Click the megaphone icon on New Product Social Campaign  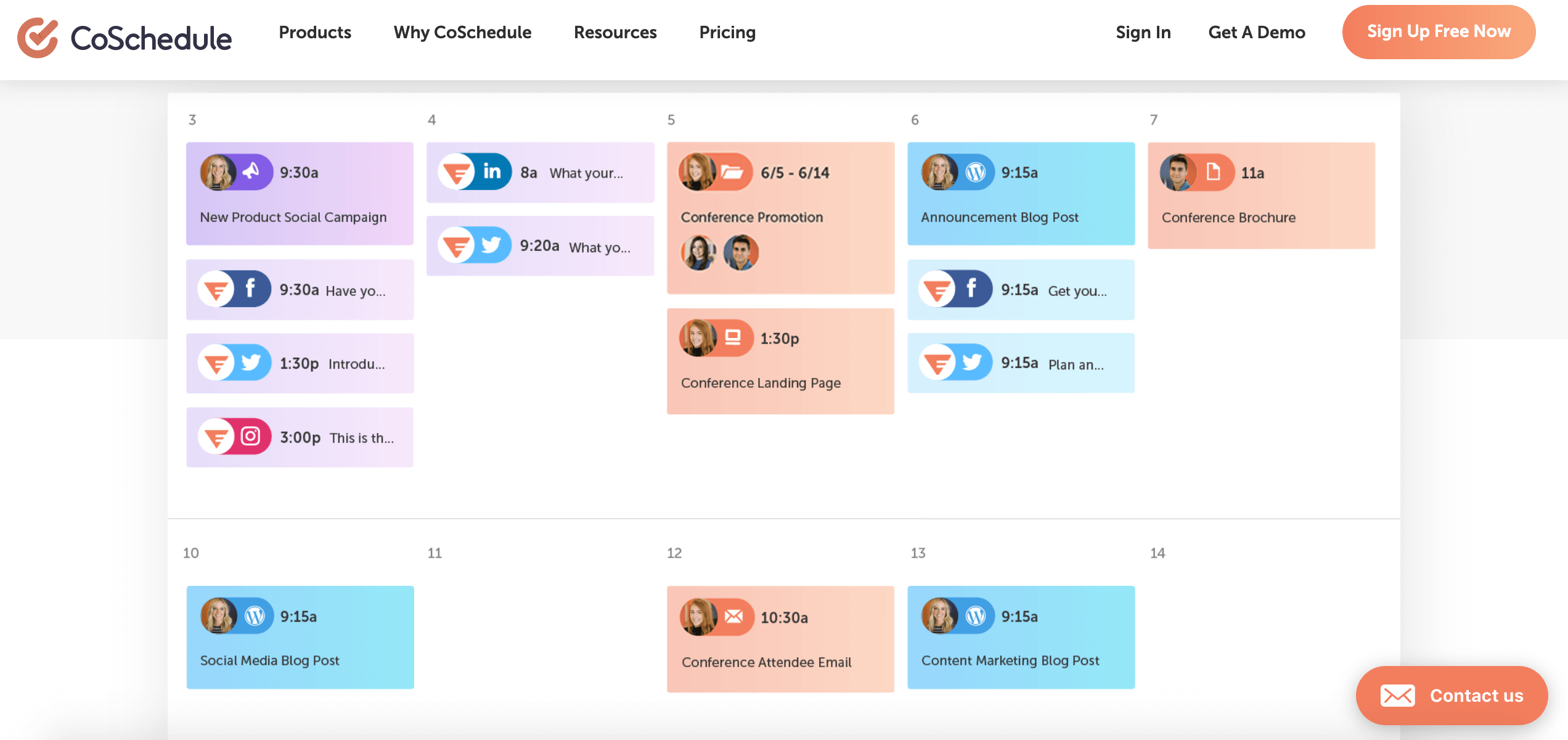pyautogui.click(x=251, y=171)
